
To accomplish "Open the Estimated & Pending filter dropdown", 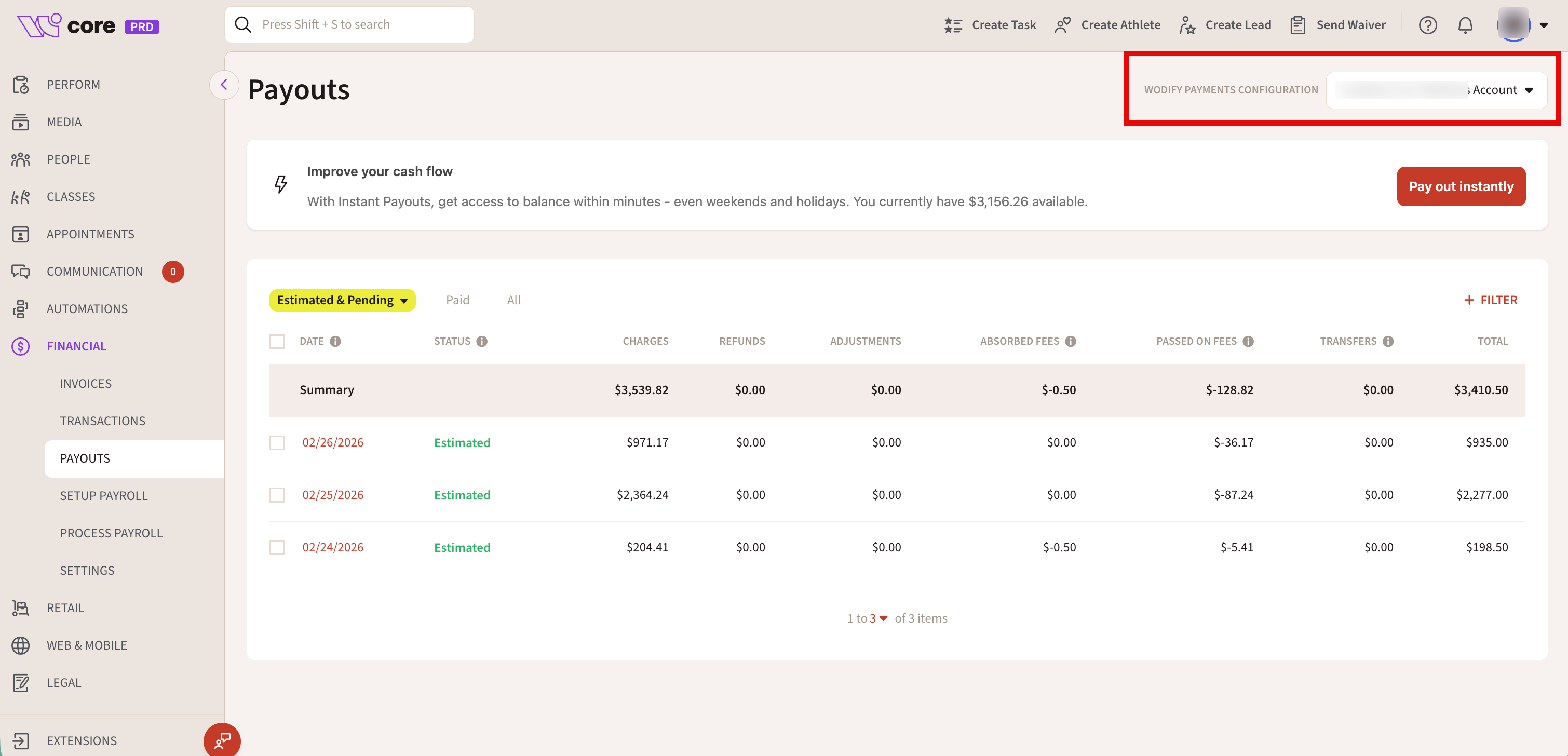I will point(342,300).
